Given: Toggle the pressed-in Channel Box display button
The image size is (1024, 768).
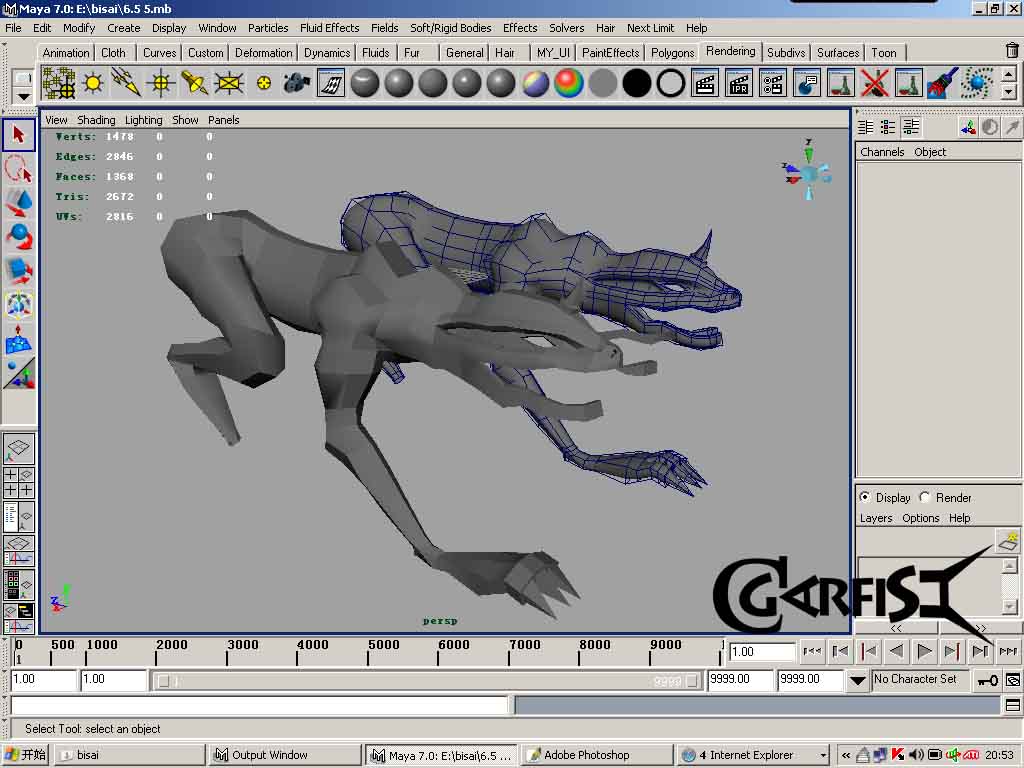Looking at the screenshot, I should (x=910, y=127).
